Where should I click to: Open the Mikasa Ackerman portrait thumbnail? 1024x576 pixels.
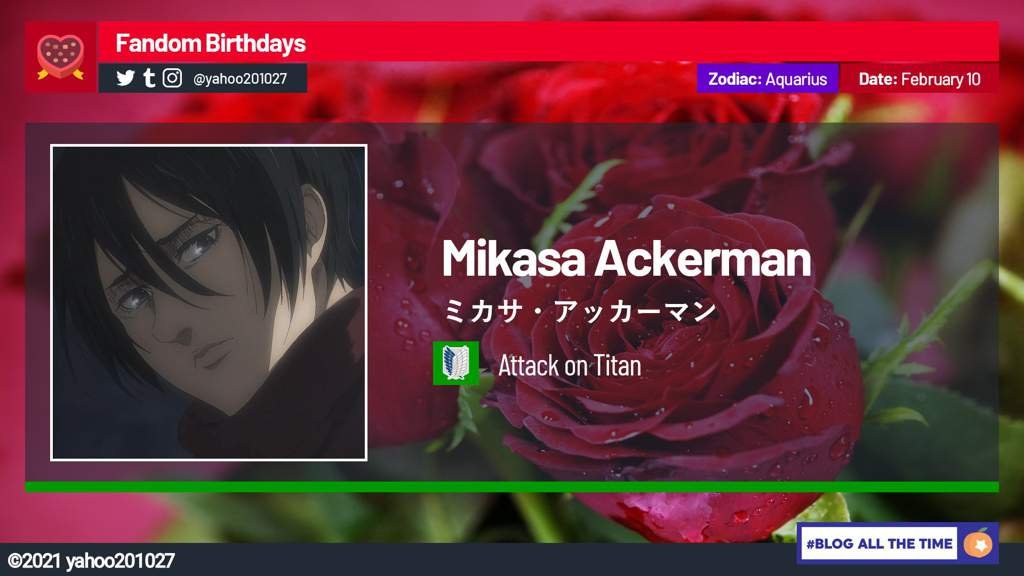pos(209,303)
